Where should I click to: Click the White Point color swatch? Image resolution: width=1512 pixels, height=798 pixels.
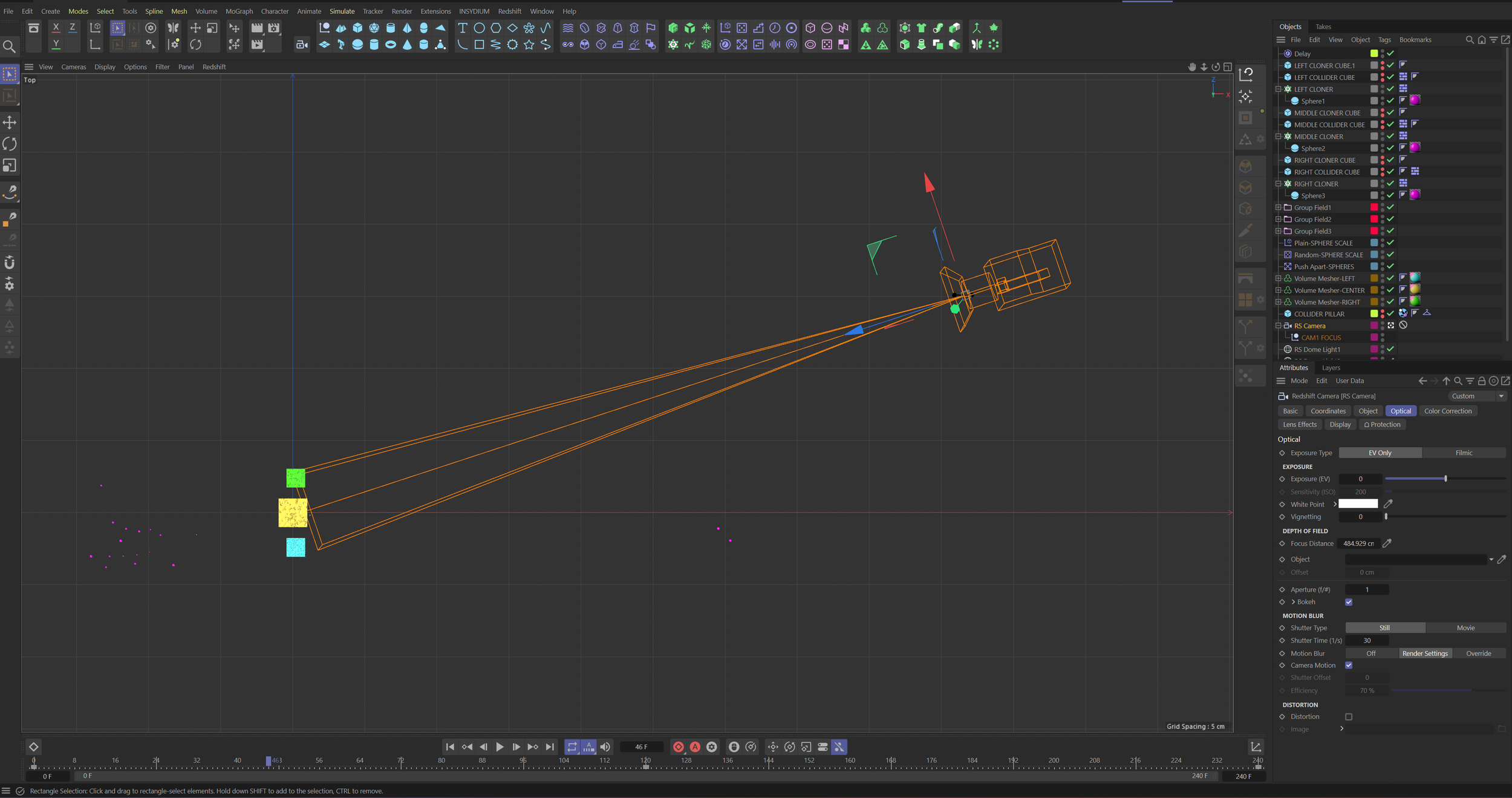pyautogui.click(x=1358, y=504)
